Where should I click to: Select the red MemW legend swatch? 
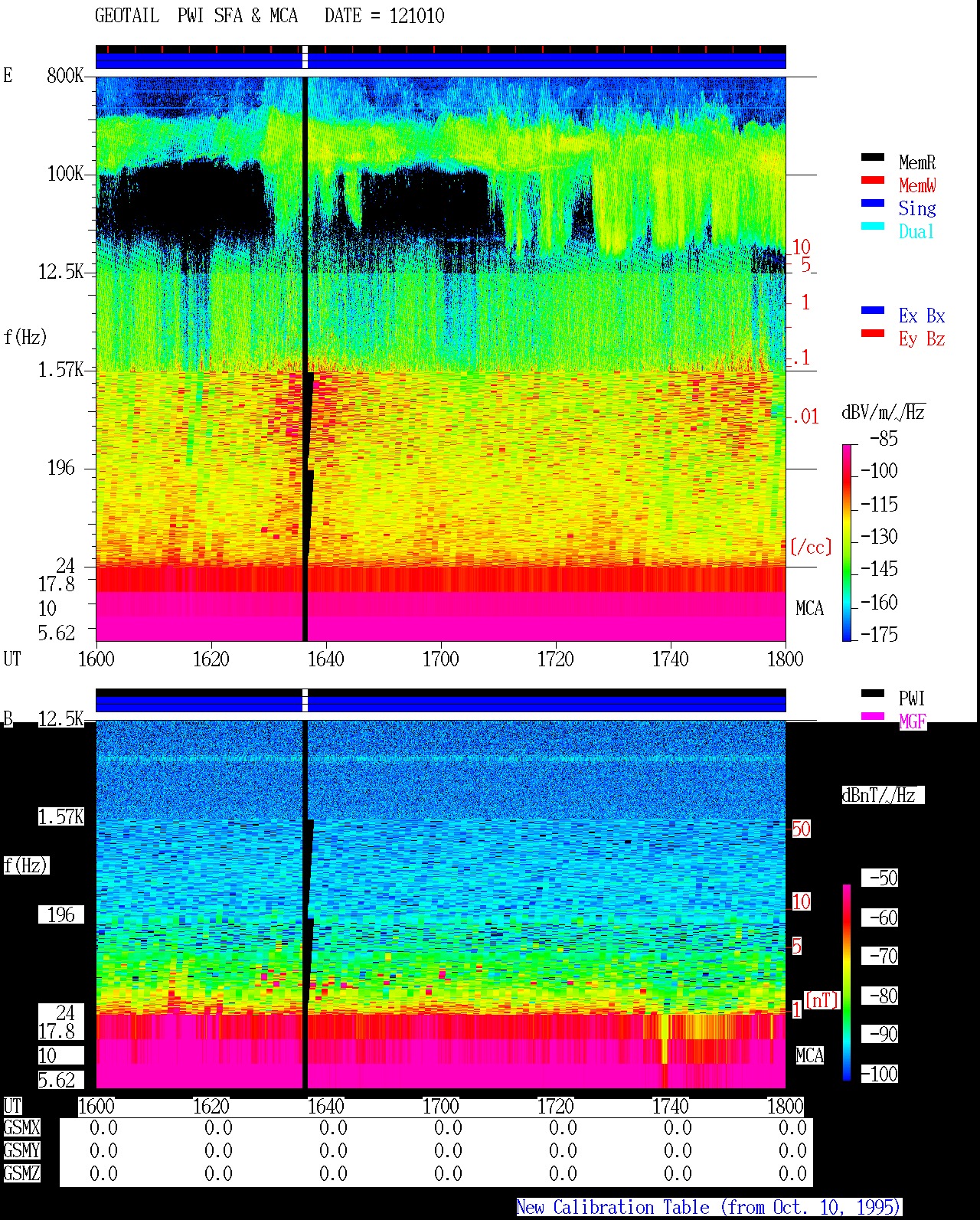tap(873, 181)
